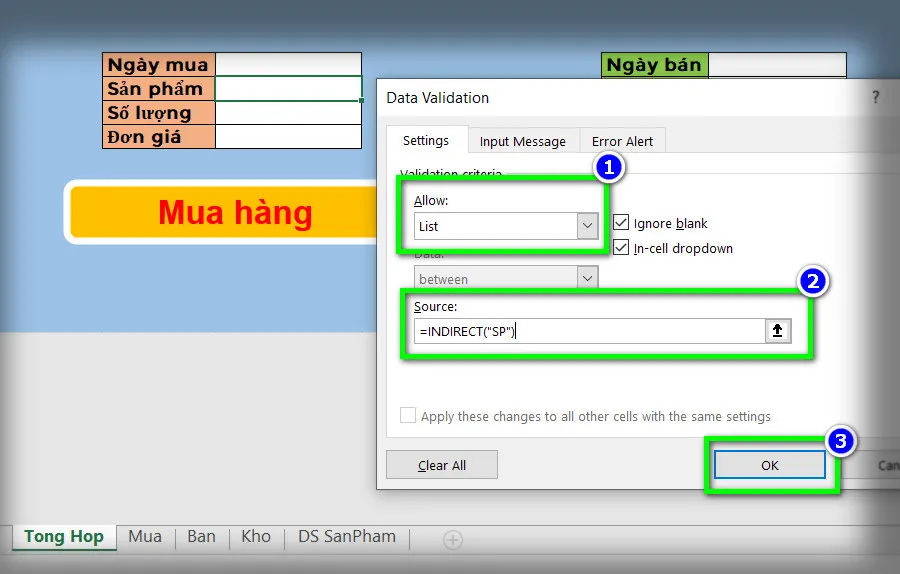This screenshot has width=900, height=574.
Task: Click the Source range selector collapse icon
Action: click(x=777, y=332)
